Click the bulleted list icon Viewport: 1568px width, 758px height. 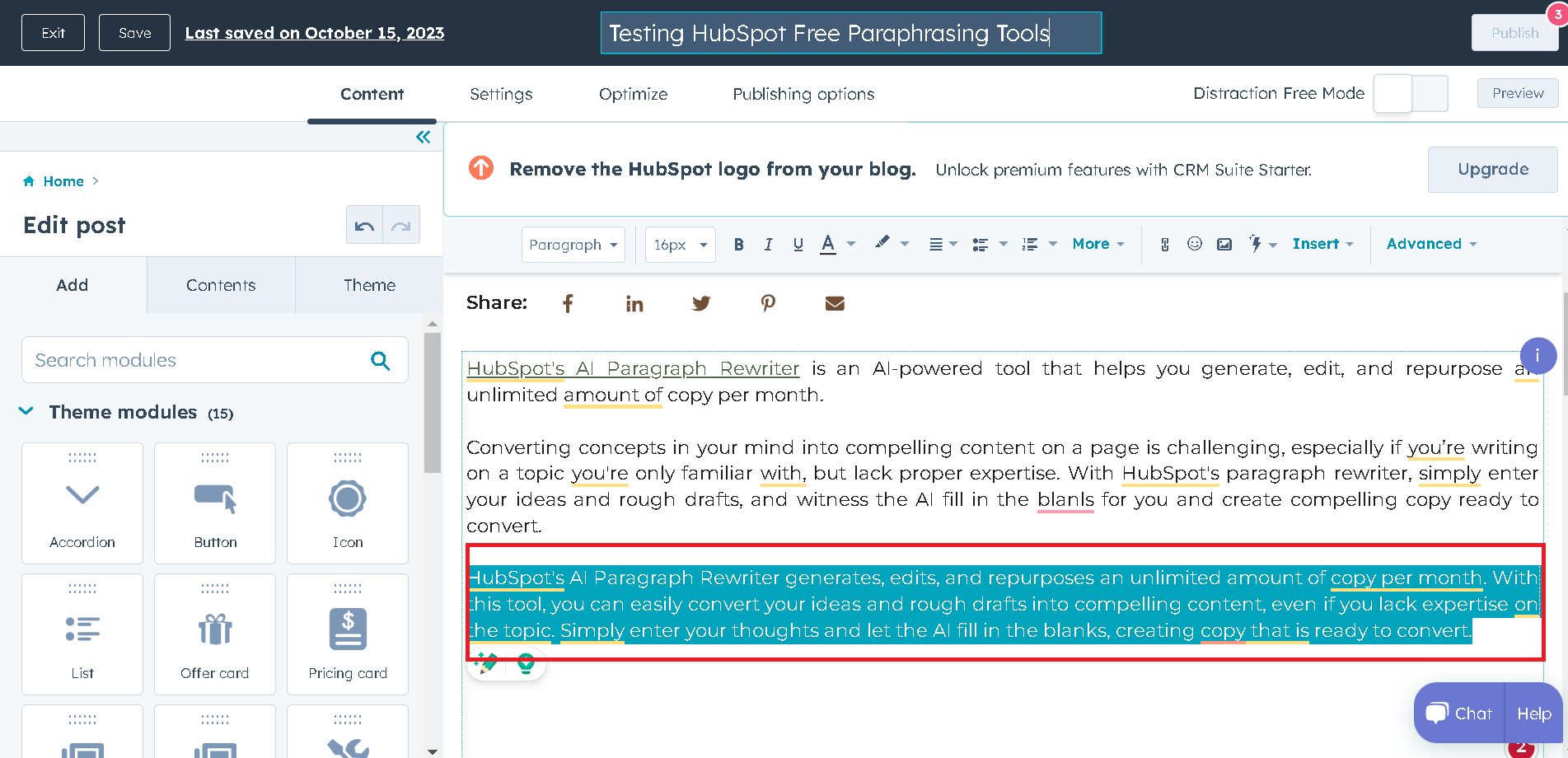[980, 245]
